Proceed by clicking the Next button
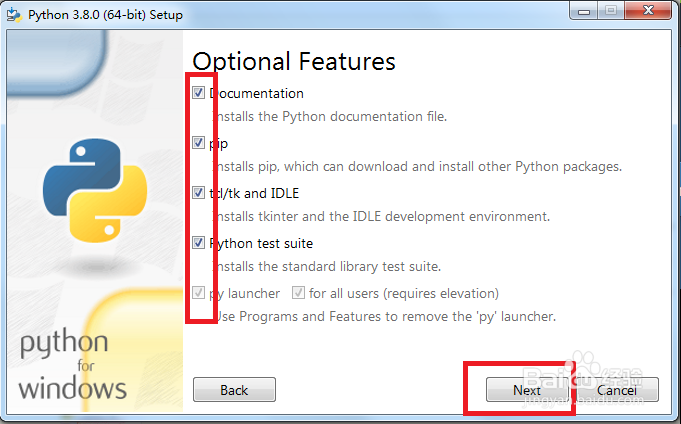The width and height of the screenshot is (681, 424). [x=527, y=390]
